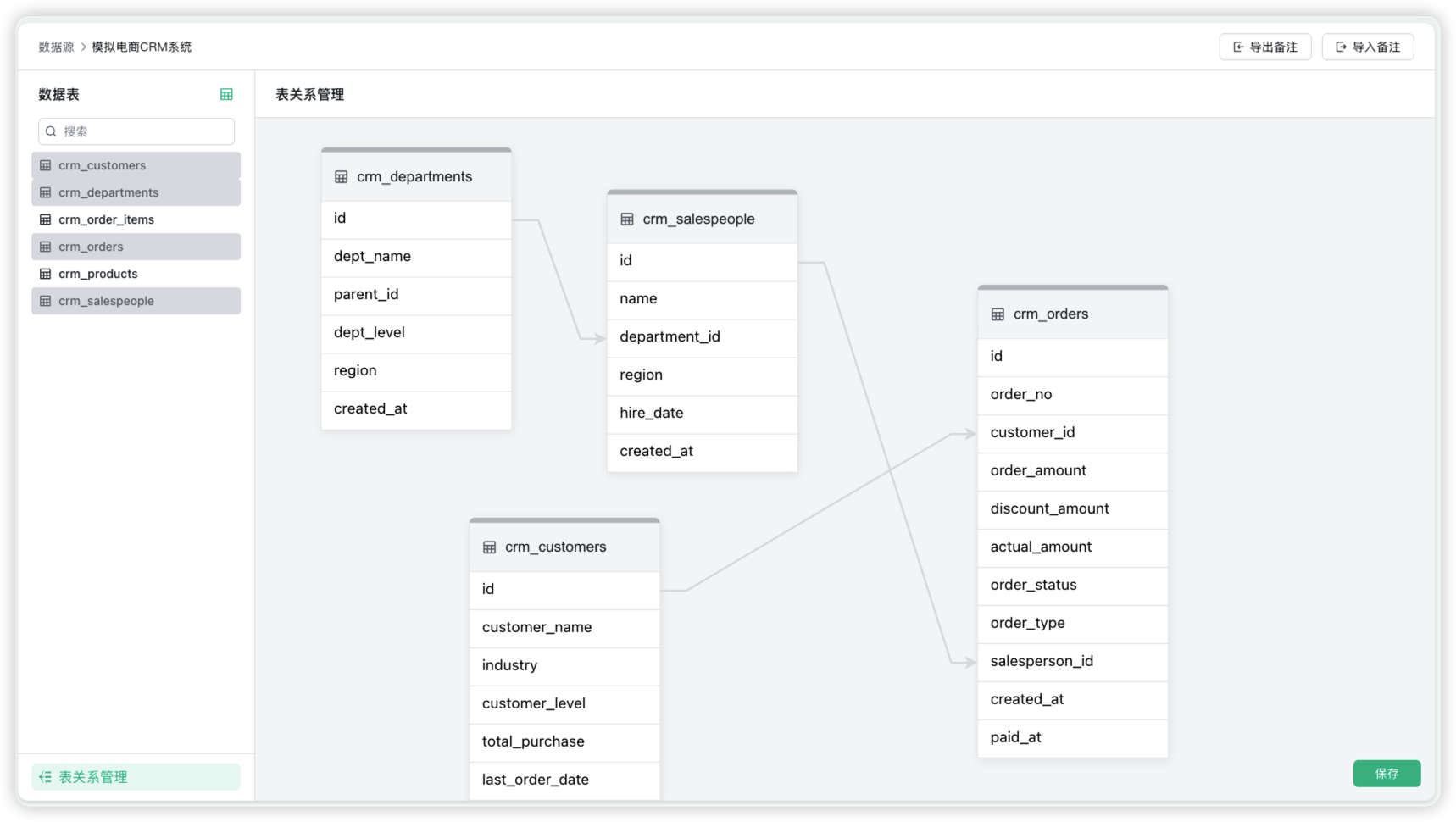The width and height of the screenshot is (1456, 822).
Task: Click the 导入备注 button
Action: [1367, 47]
